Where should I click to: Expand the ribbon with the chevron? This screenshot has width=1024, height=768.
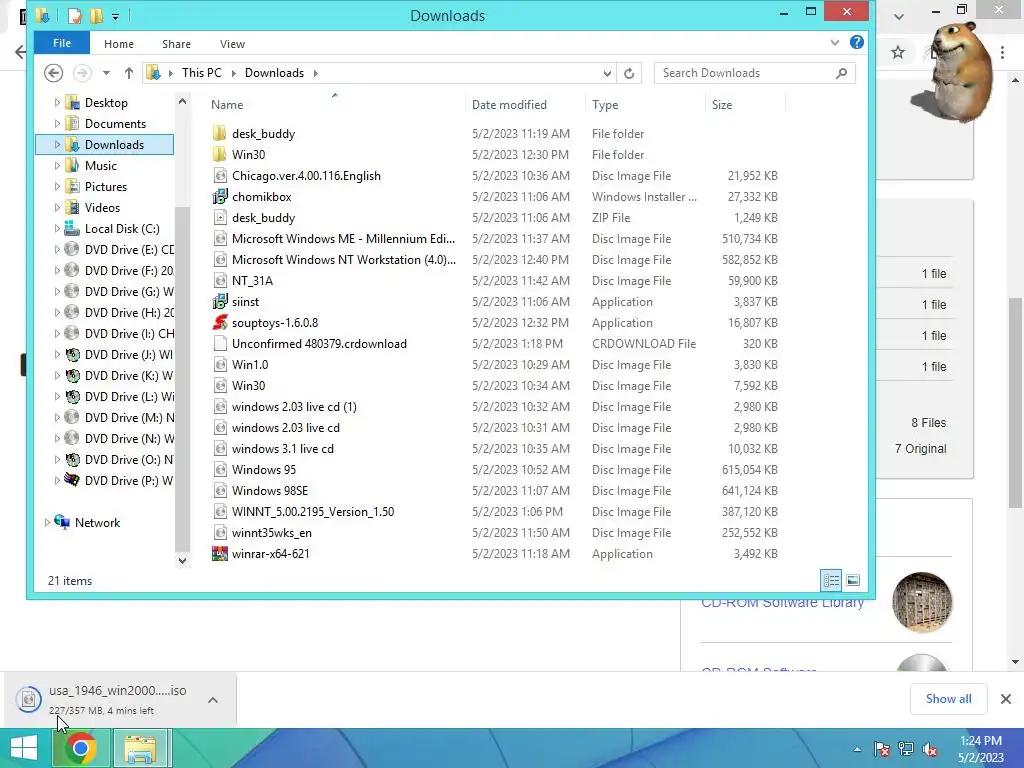pyautogui.click(x=835, y=43)
